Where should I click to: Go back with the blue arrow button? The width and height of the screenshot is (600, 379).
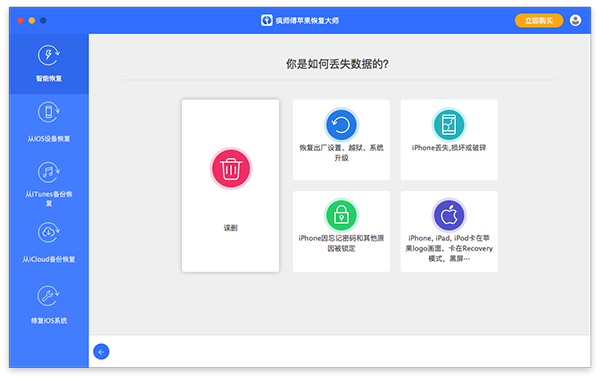click(101, 352)
